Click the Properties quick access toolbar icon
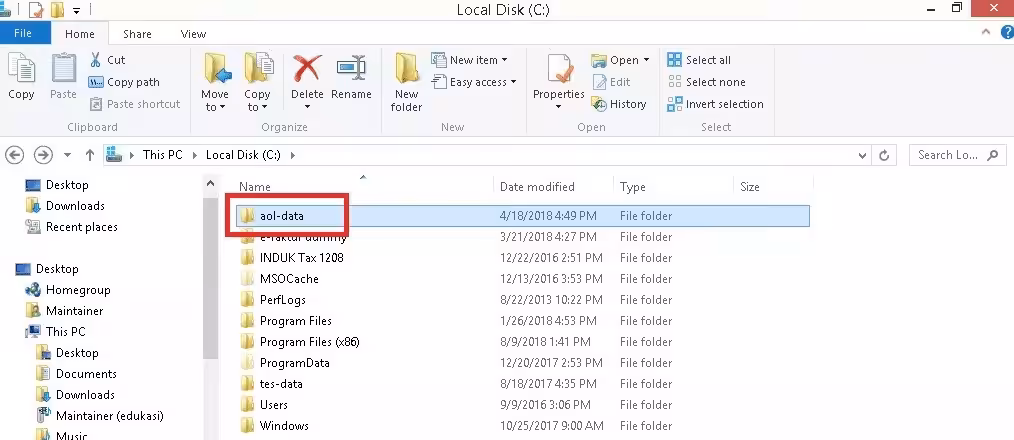 (x=35, y=10)
